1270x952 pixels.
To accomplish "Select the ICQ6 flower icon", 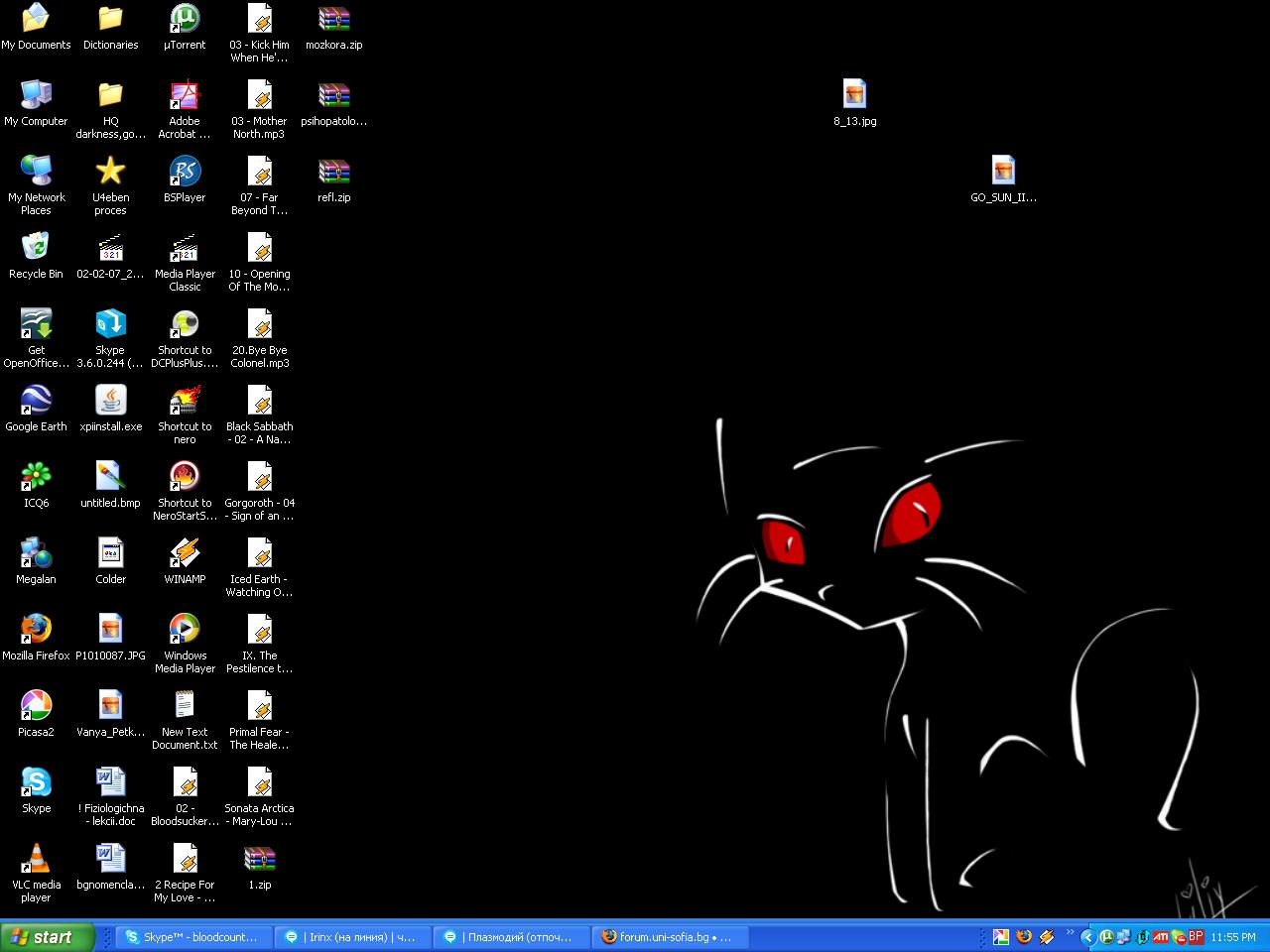I will pyautogui.click(x=36, y=477).
